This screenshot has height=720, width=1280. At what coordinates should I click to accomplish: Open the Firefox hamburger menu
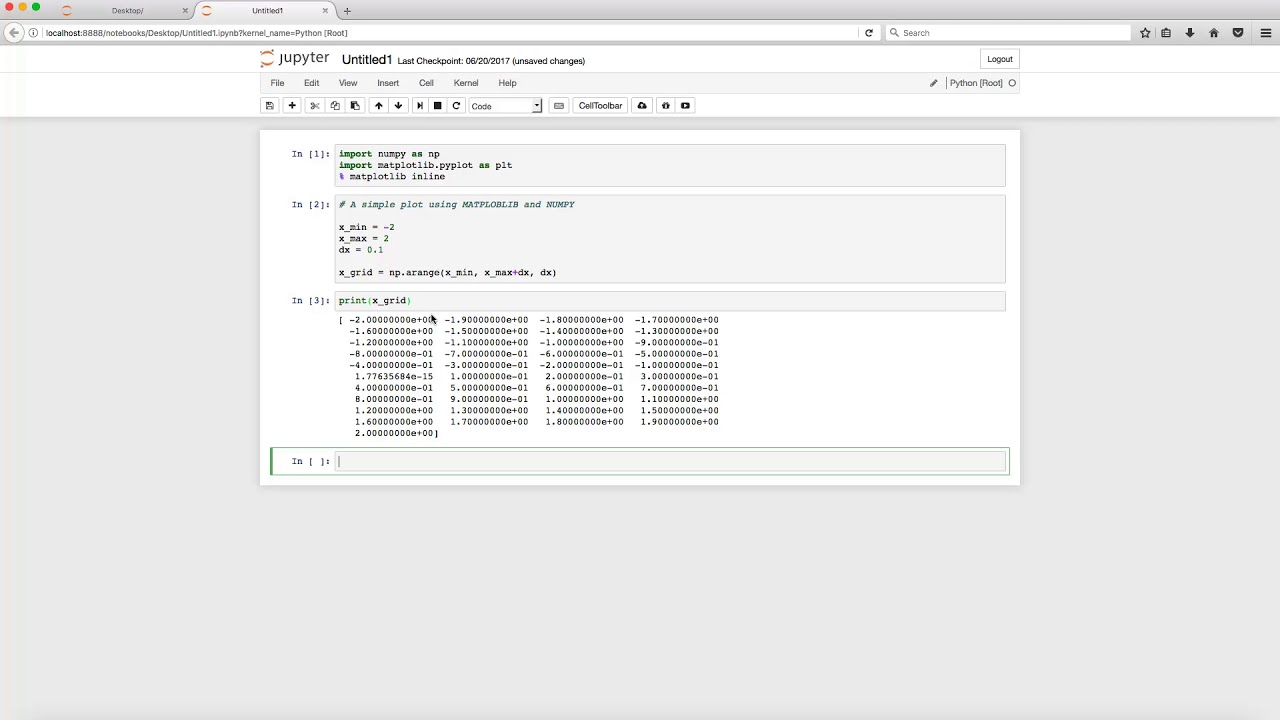(x=1265, y=33)
